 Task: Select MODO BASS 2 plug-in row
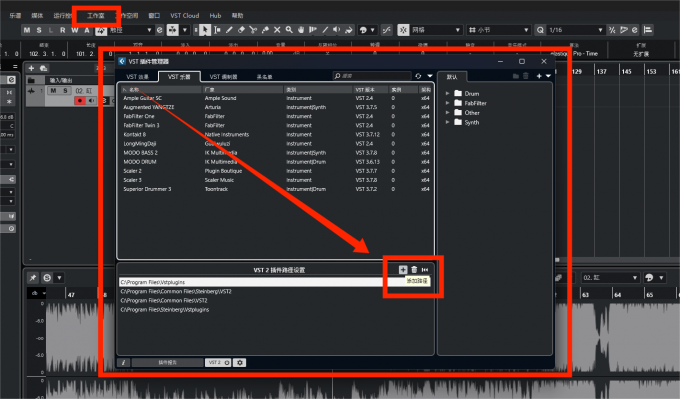[x=276, y=153]
